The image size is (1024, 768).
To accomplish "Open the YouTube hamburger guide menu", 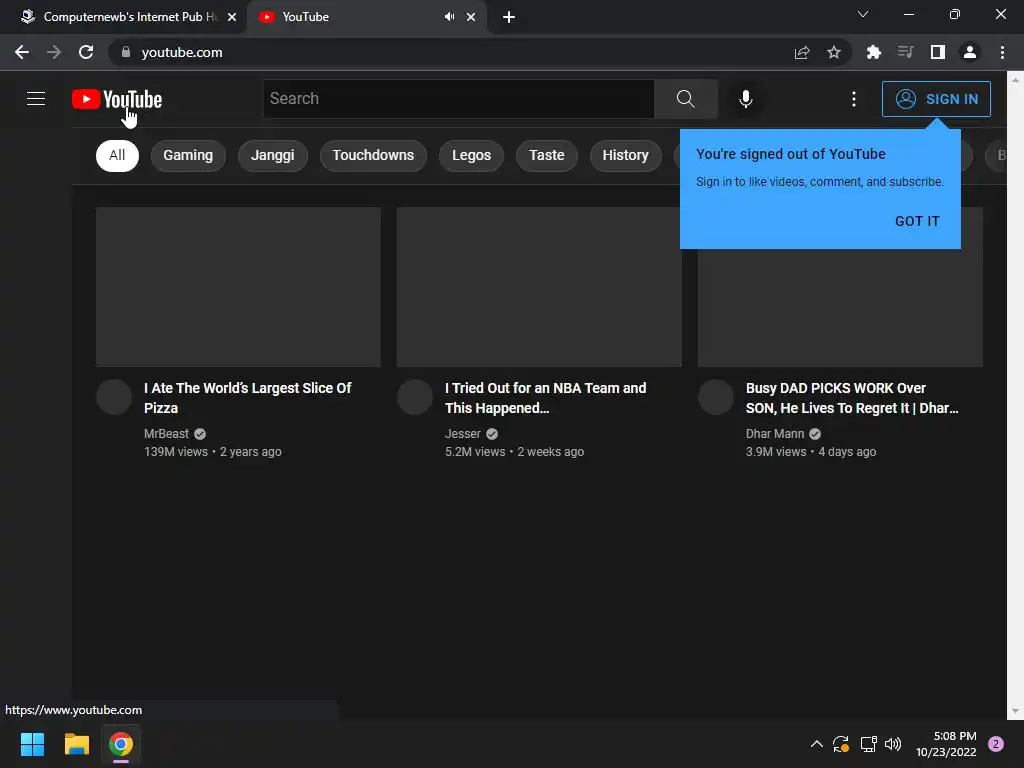I will [x=36, y=99].
